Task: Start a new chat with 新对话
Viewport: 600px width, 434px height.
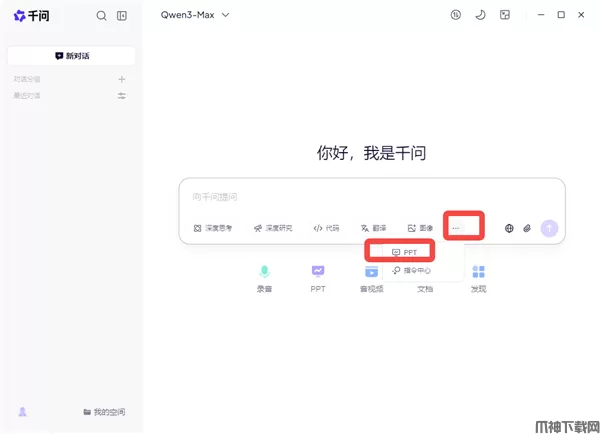Action: pos(72,56)
